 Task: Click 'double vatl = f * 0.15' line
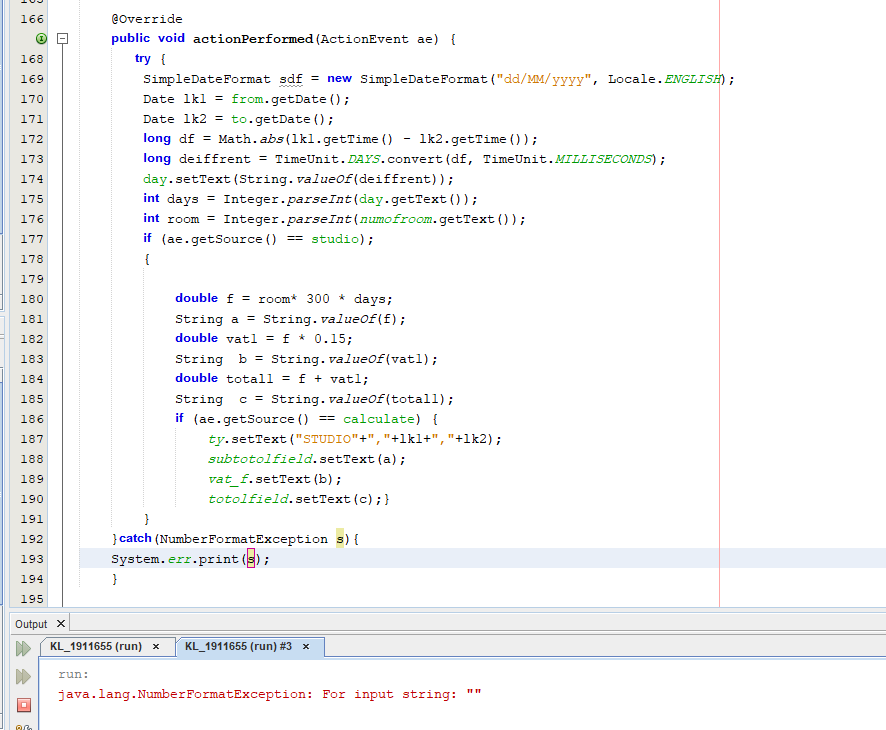(x=264, y=339)
